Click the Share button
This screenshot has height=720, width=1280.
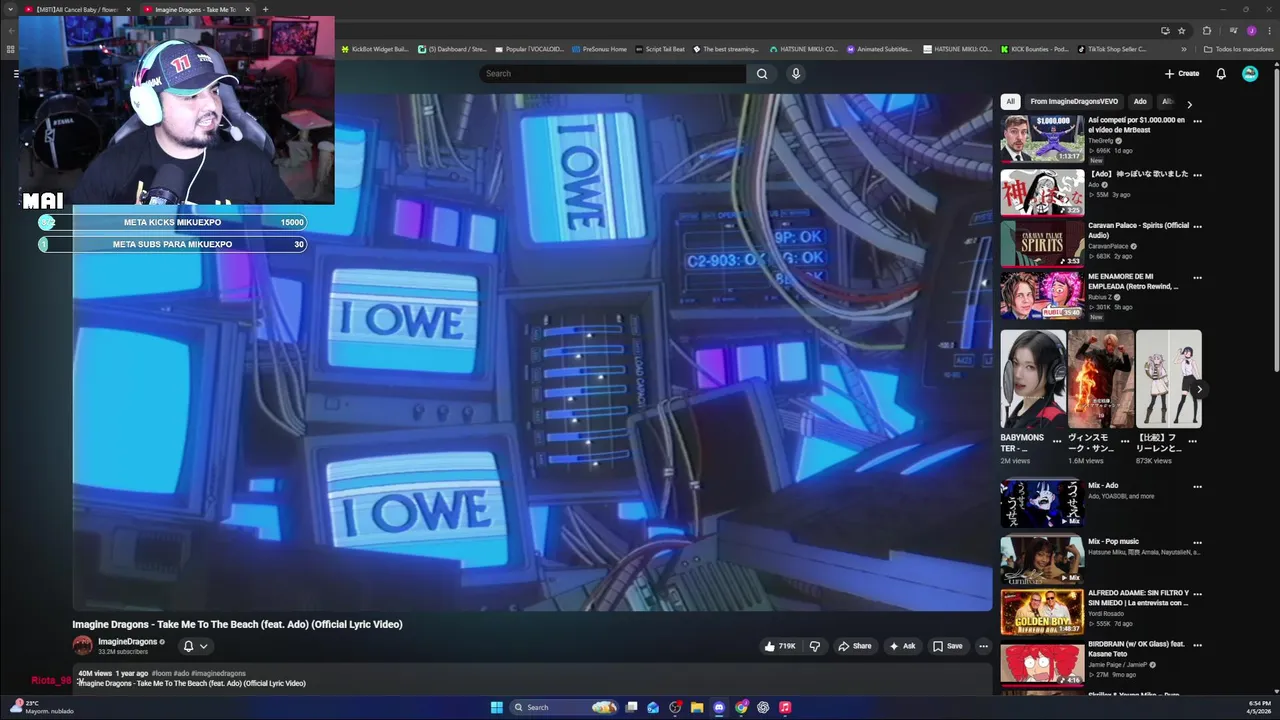[x=855, y=646]
